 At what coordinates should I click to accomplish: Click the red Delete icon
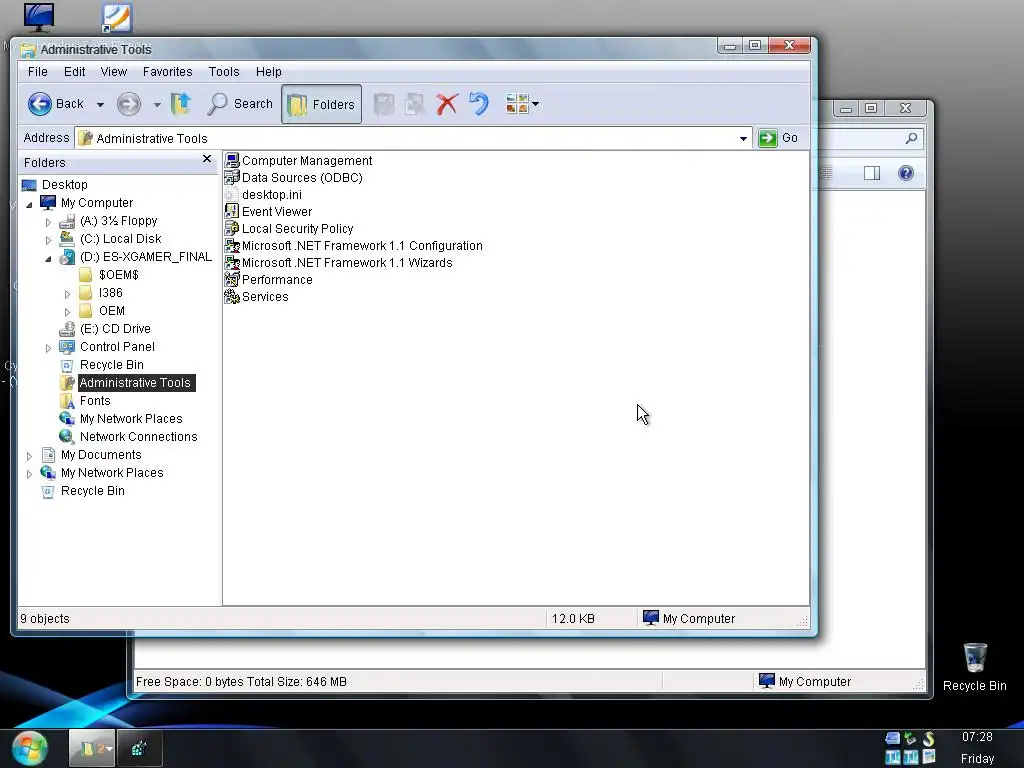pyautogui.click(x=447, y=104)
